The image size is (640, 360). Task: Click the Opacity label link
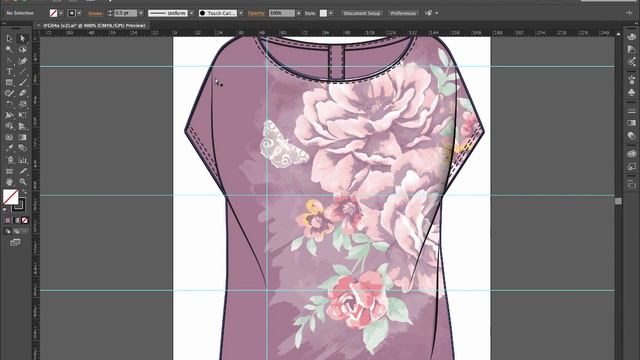(256, 13)
